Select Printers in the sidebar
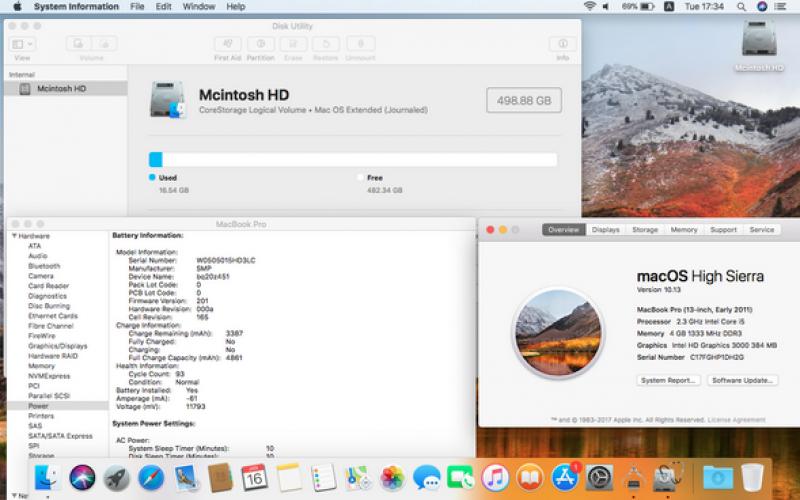The width and height of the screenshot is (800, 500). coord(41,416)
